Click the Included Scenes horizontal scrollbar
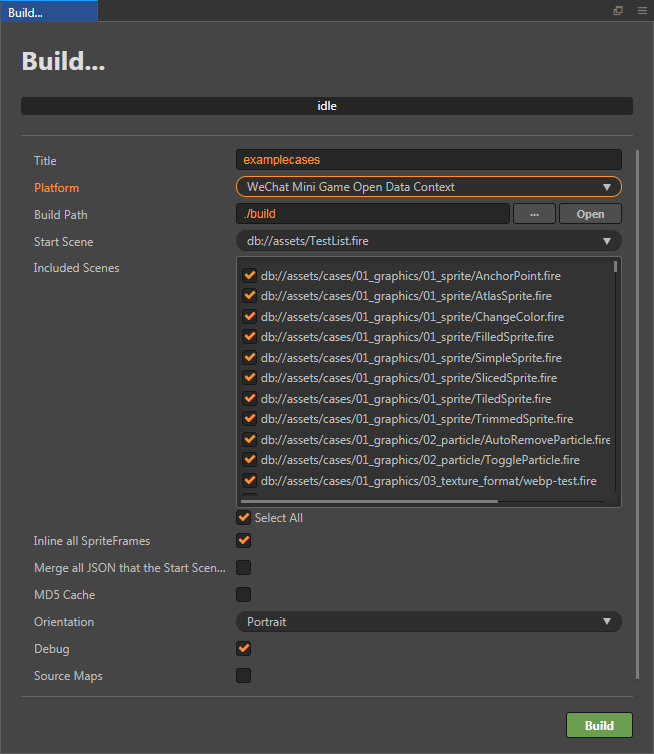The width and height of the screenshot is (654, 754). 370,501
